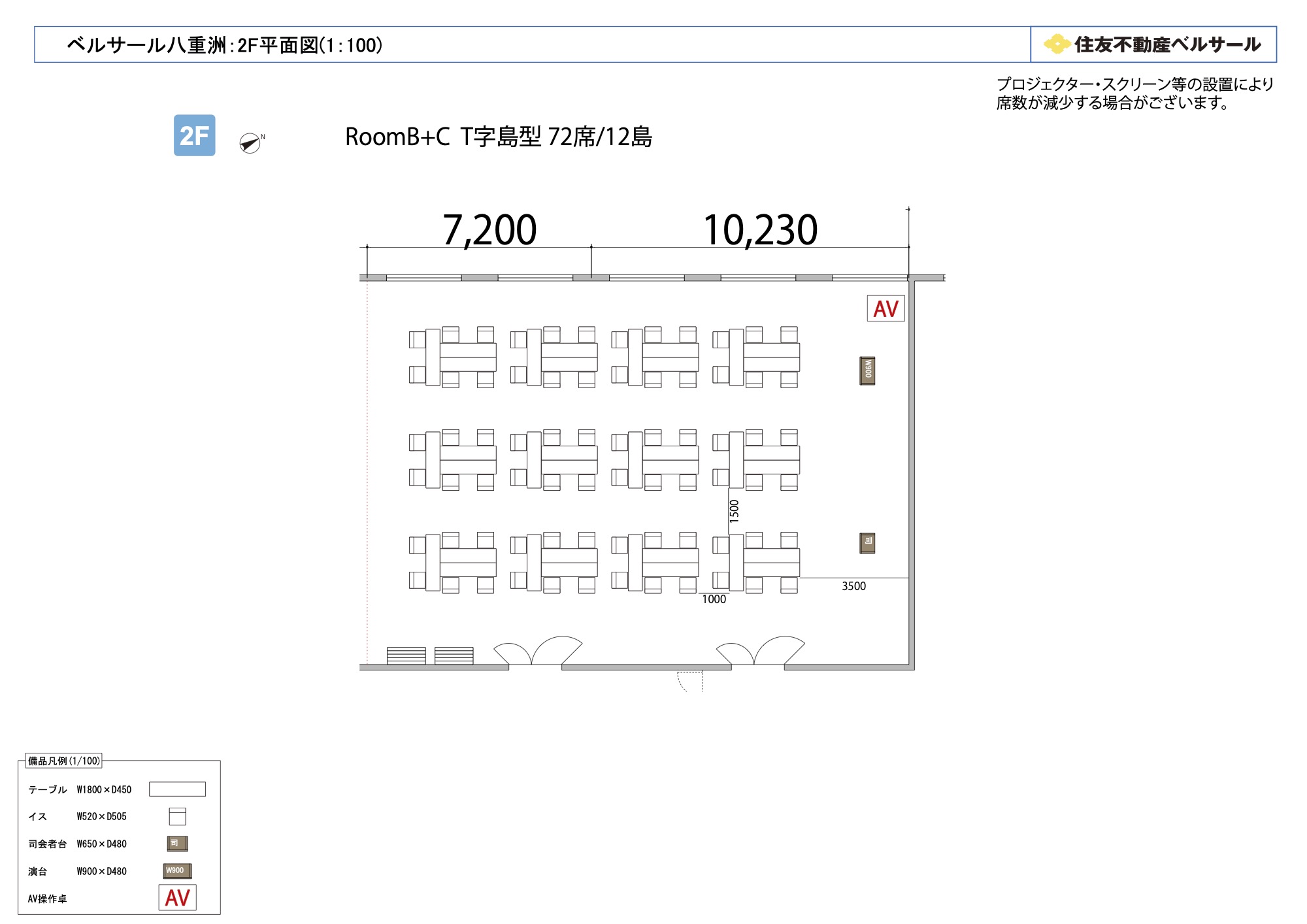This screenshot has height=924, width=1307.
Task: Select the red AV desk box inside the room
Action: click(885, 308)
